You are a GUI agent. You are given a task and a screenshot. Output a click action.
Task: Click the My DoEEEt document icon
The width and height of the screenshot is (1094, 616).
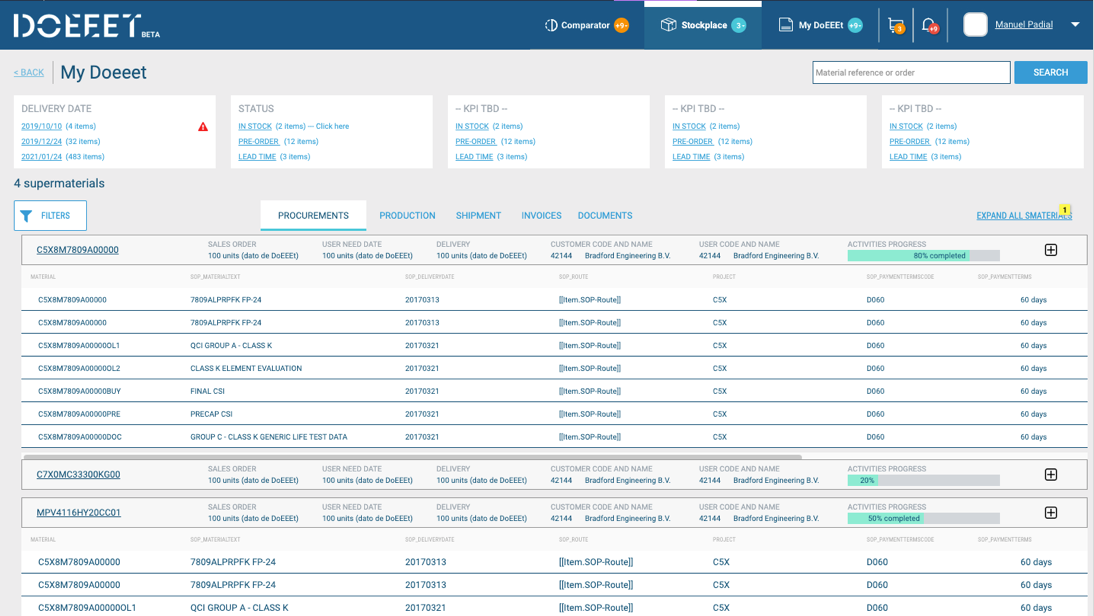786,25
